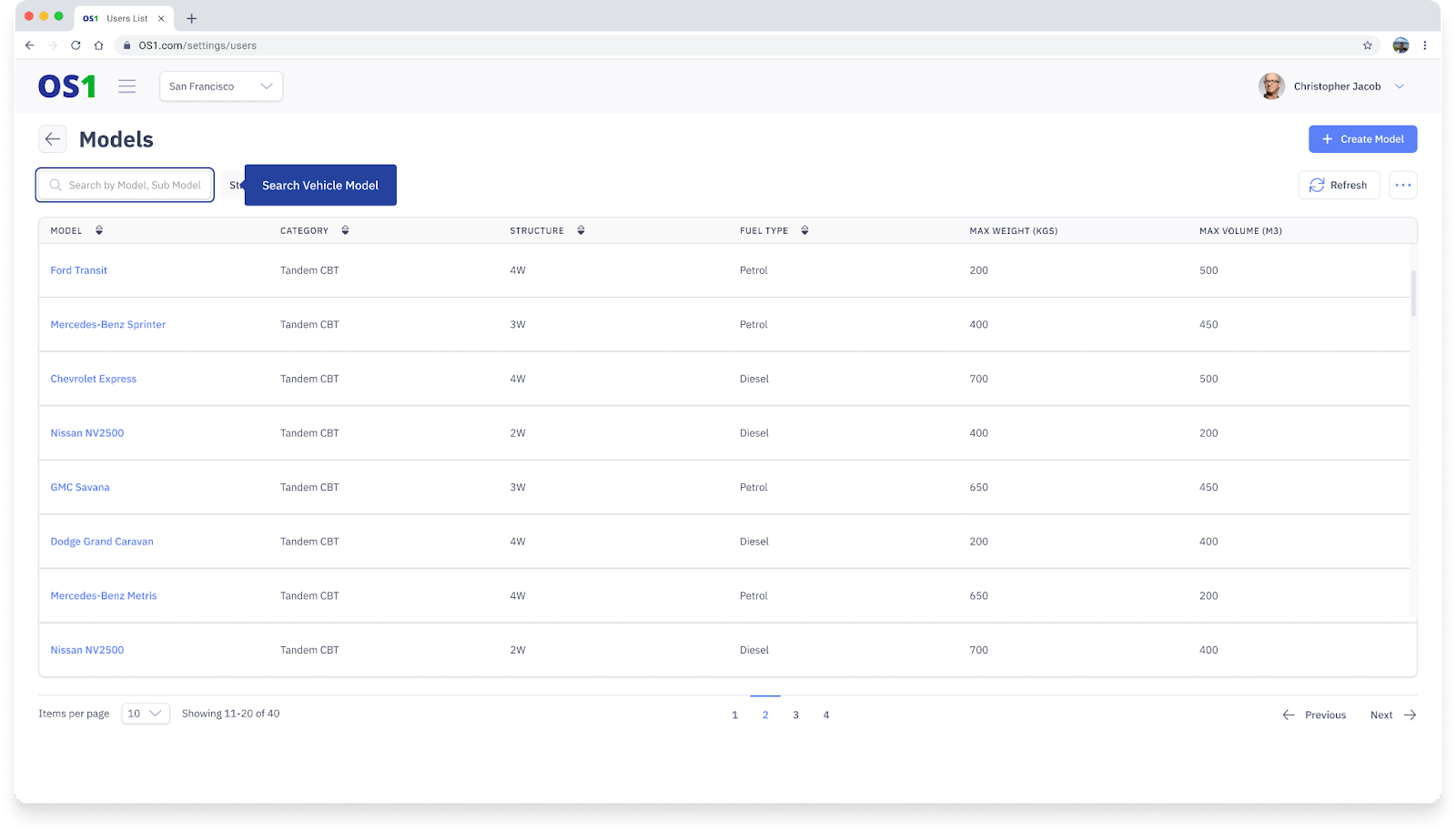Open the Mercedes-Benz Sprinter model

pos(108,325)
